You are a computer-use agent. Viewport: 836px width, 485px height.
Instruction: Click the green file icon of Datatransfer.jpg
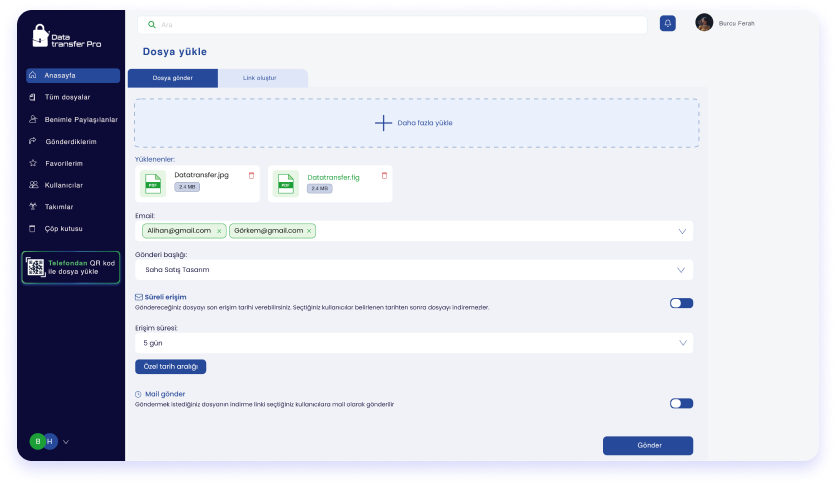coord(153,184)
